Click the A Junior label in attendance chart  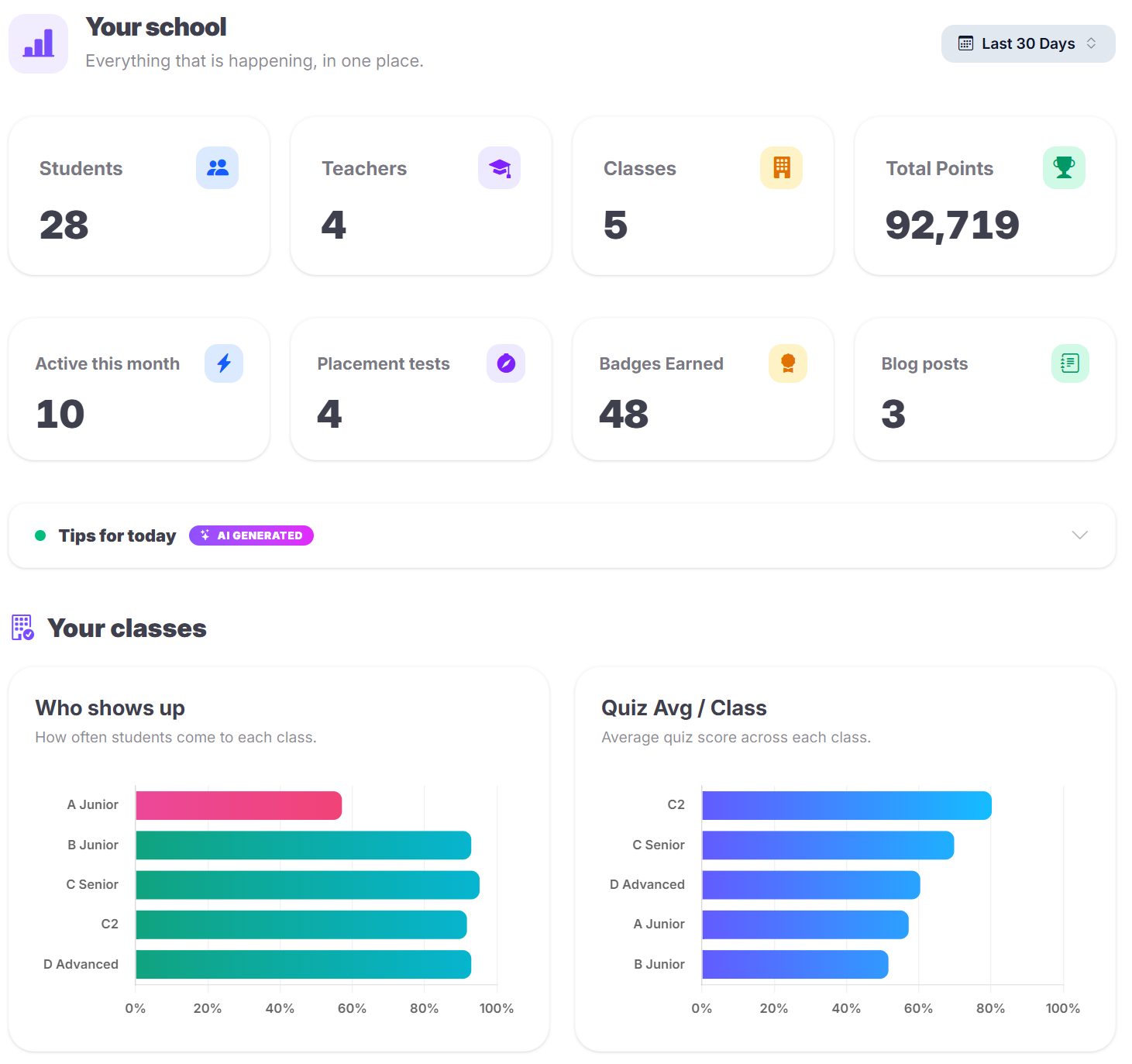point(92,804)
